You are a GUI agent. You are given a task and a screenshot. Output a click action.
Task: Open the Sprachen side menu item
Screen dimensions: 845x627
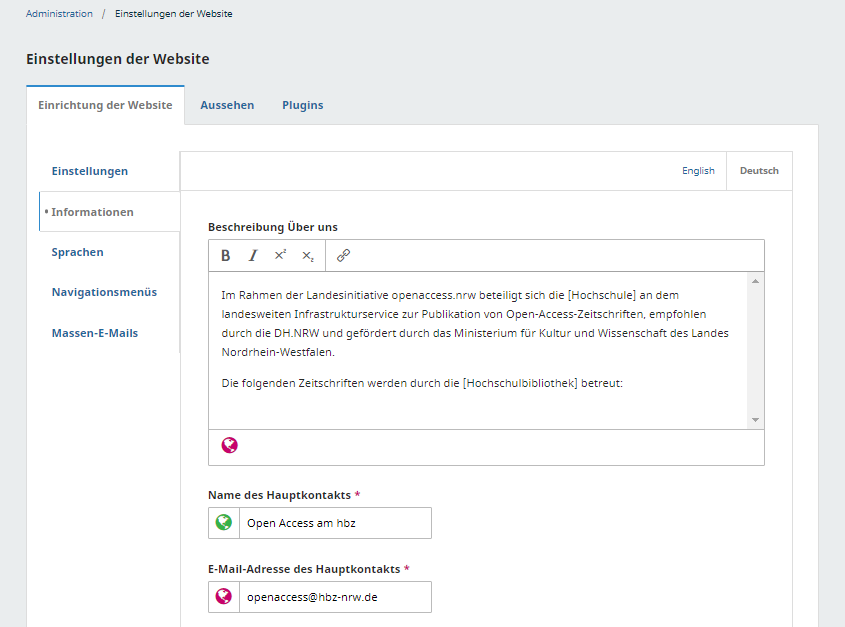pyautogui.click(x=77, y=252)
